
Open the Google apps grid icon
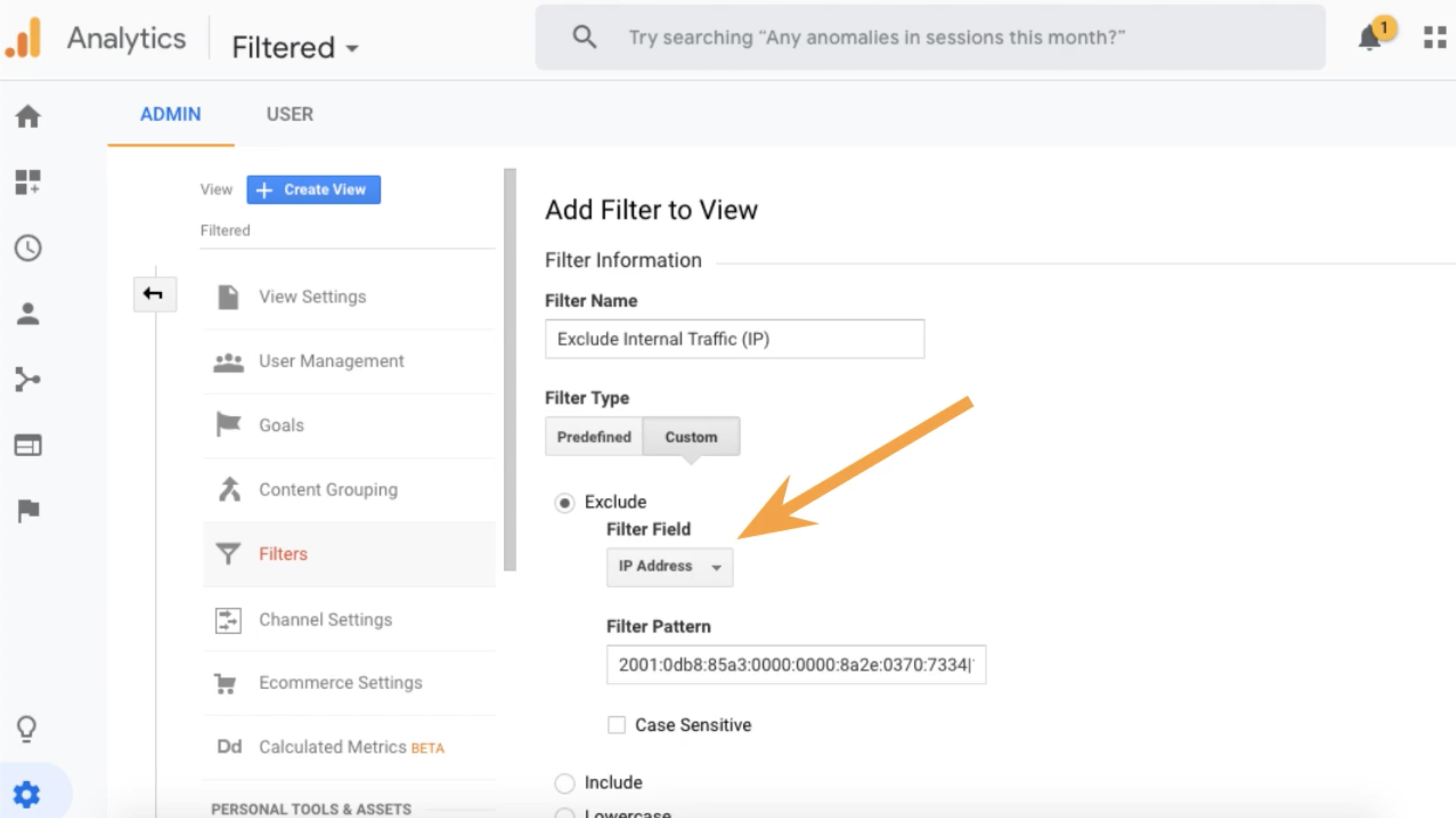click(x=1434, y=37)
